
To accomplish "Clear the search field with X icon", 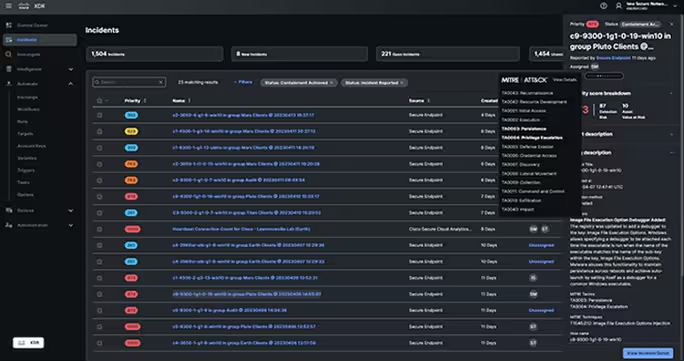I will 161,82.
